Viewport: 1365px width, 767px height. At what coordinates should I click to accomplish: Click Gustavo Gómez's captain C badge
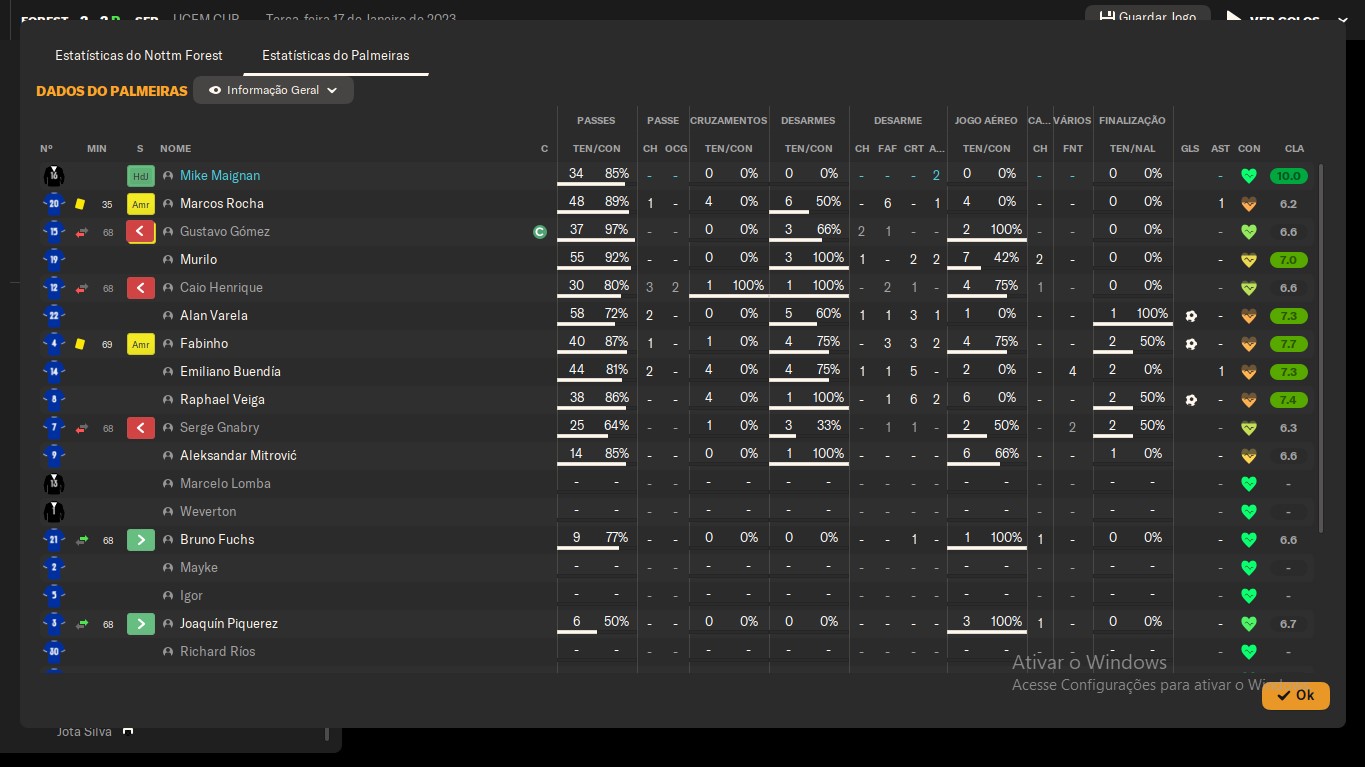540,232
